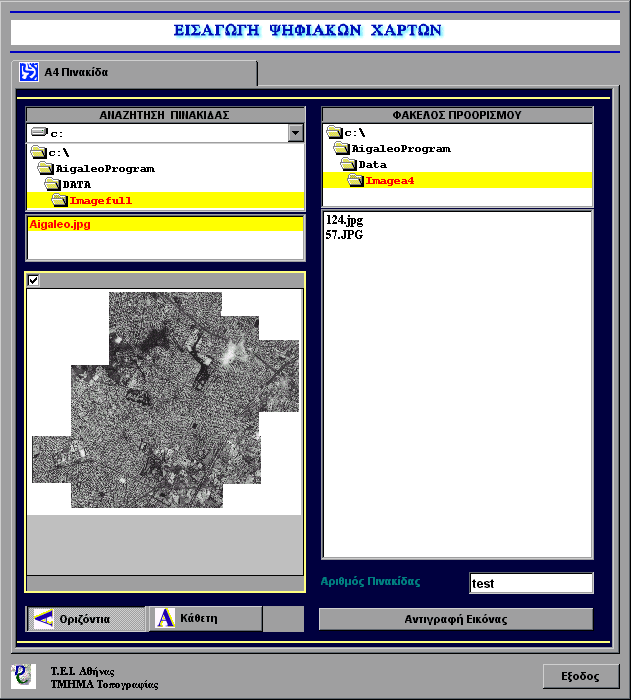Select file 124.jpg in destination list
Viewport: 631px width, 700px height.
click(x=344, y=220)
